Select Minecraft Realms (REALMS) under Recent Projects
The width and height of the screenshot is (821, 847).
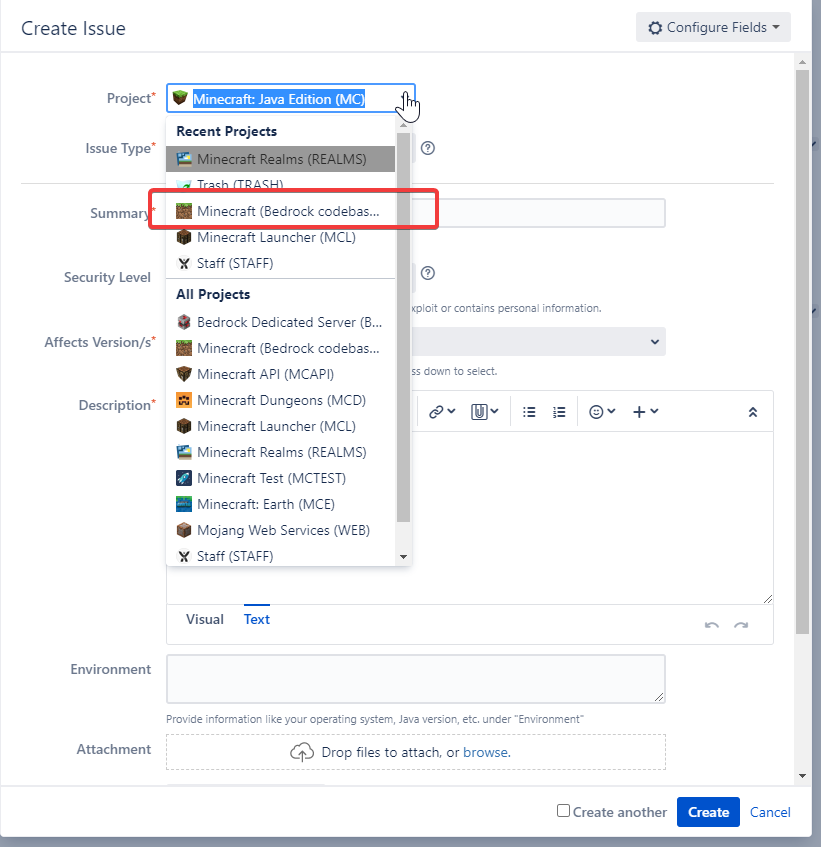(x=280, y=159)
